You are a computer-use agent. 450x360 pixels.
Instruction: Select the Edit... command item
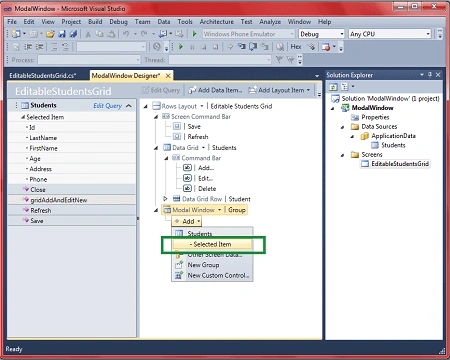[x=205, y=178]
